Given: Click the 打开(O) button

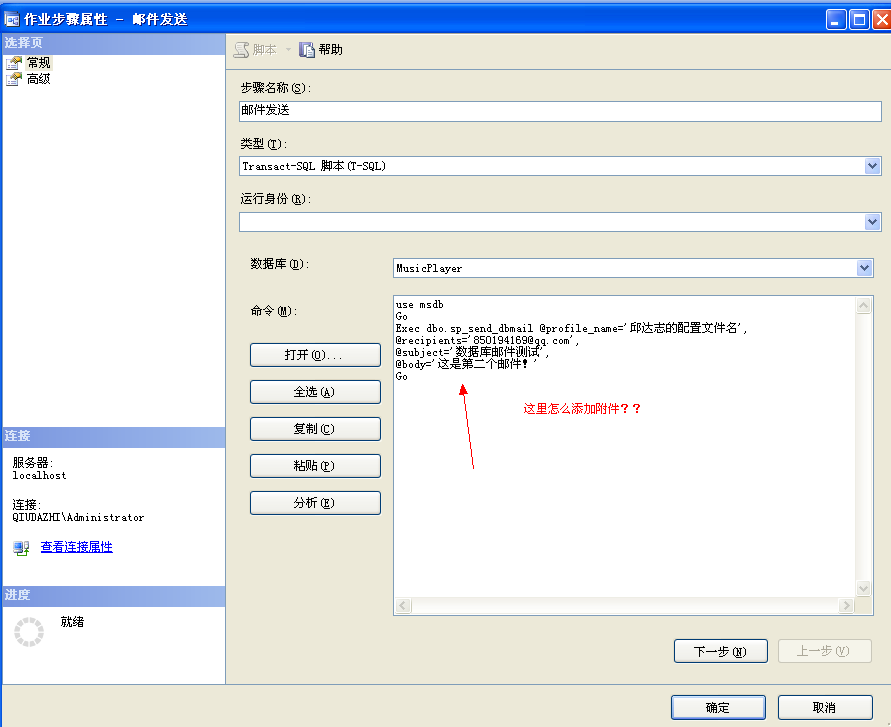Looking at the screenshot, I should tap(314, 354).
